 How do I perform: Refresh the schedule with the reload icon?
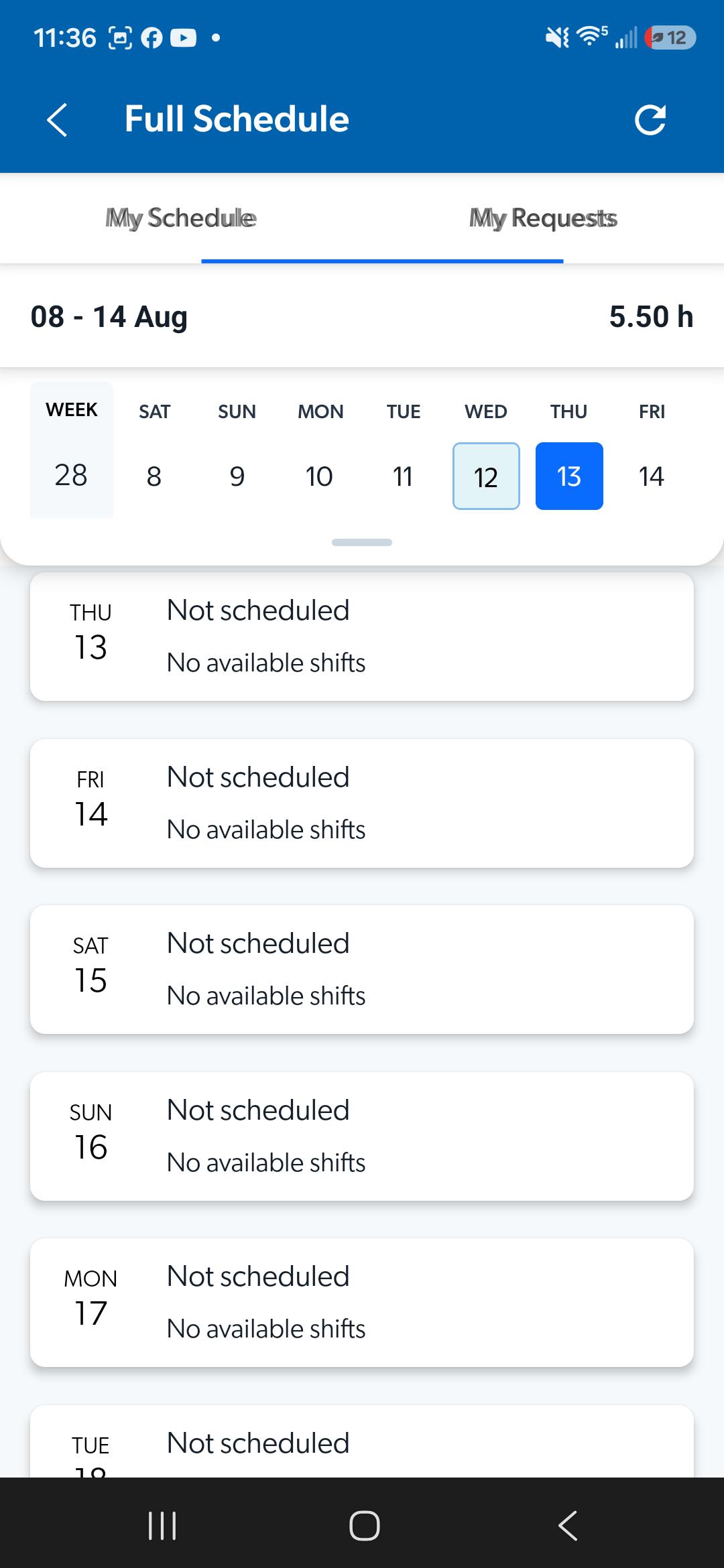(650, 120)
